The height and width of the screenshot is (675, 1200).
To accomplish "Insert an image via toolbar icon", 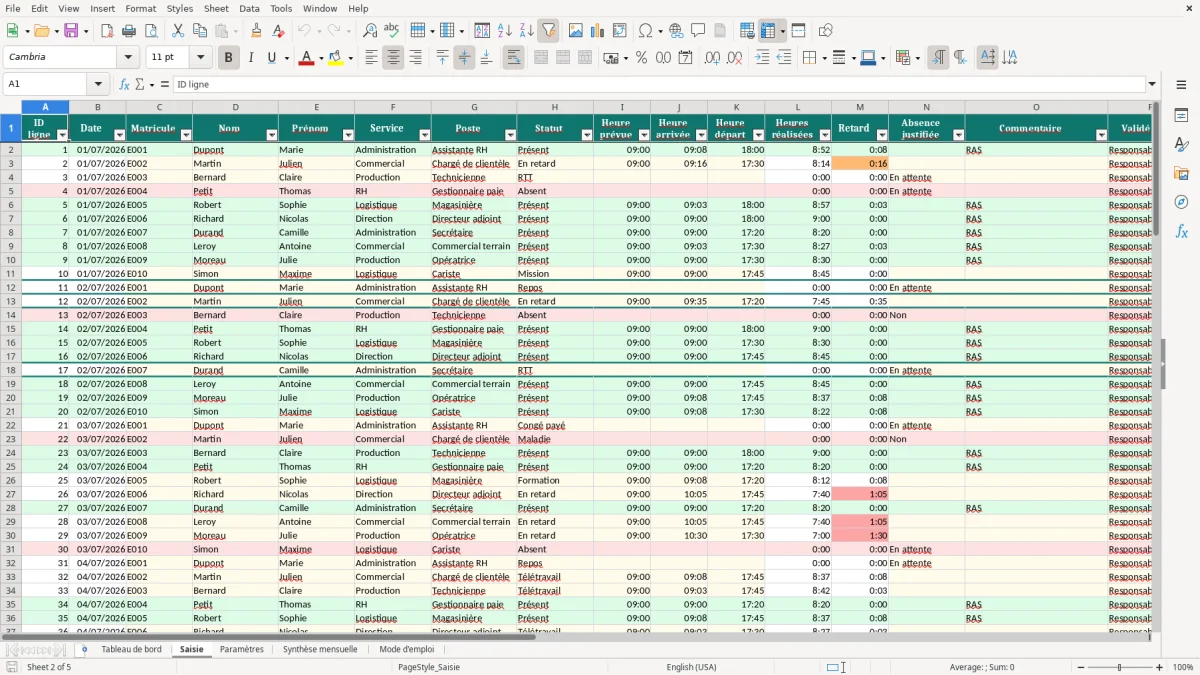I will click(x=576, y=31).
